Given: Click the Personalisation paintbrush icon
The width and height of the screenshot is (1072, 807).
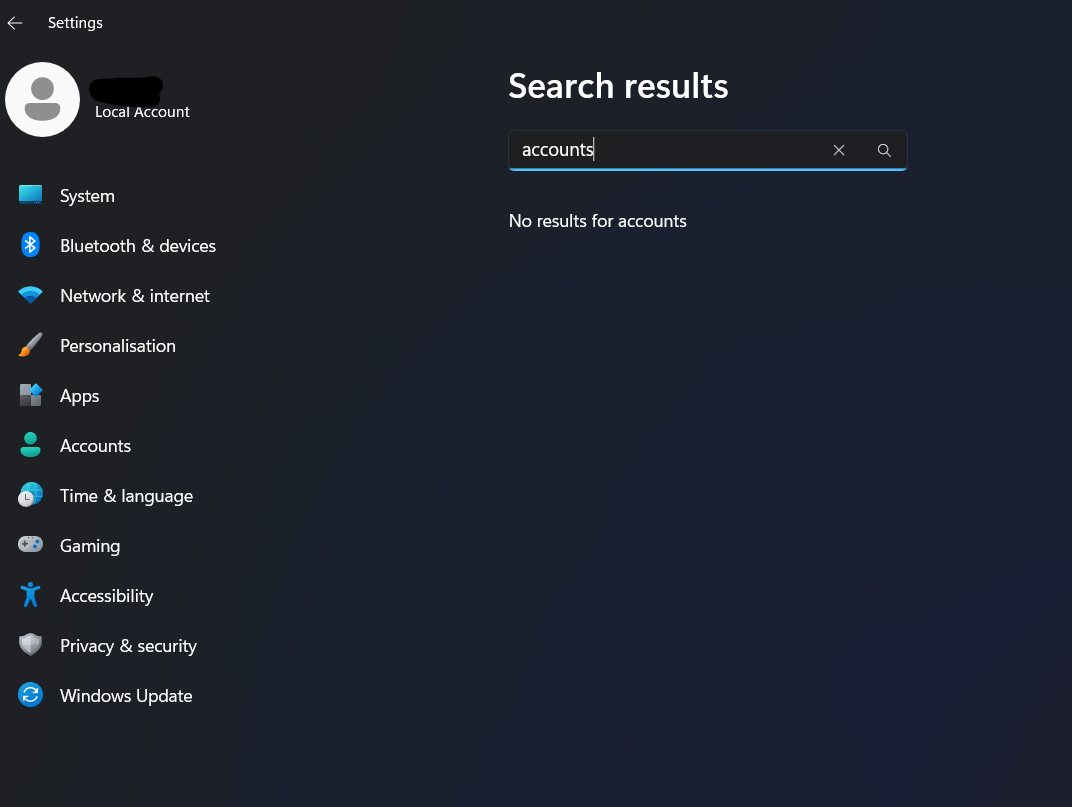Looking at the screenshot, I should coord(30,345).
